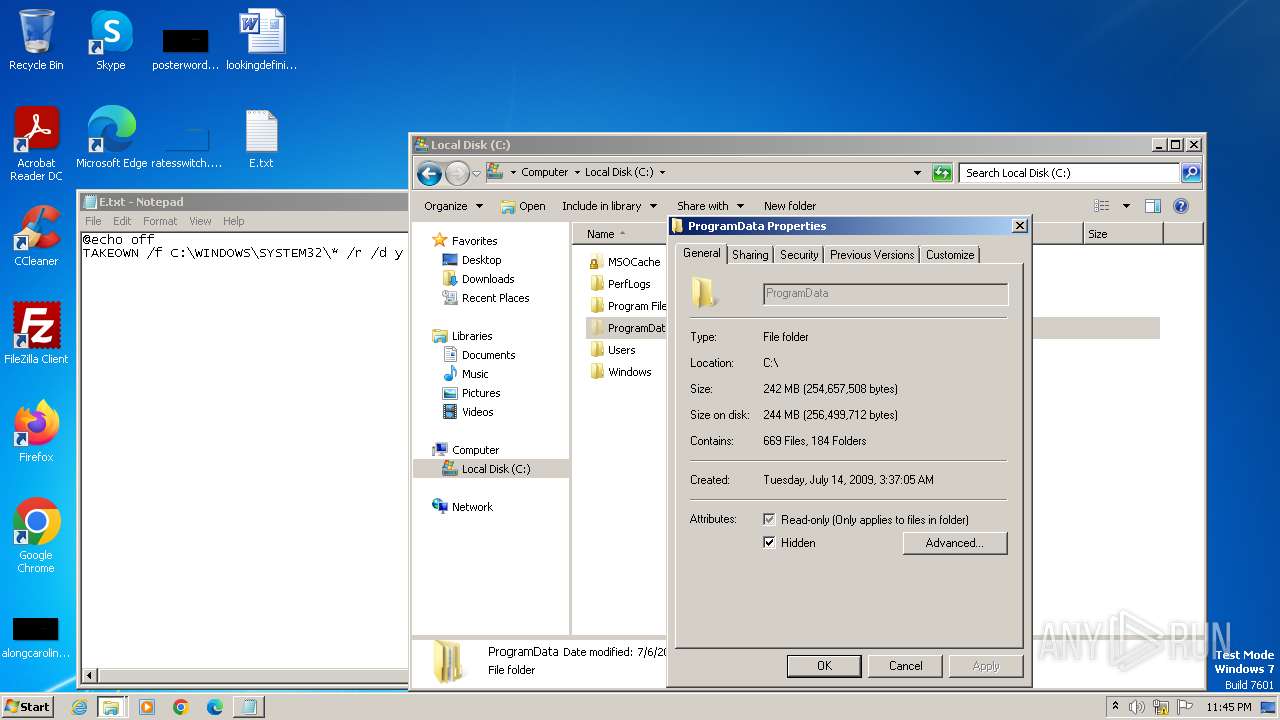Open the Notepad File menu
This screenshot has height=720, width=1280.
click(93, 221)
